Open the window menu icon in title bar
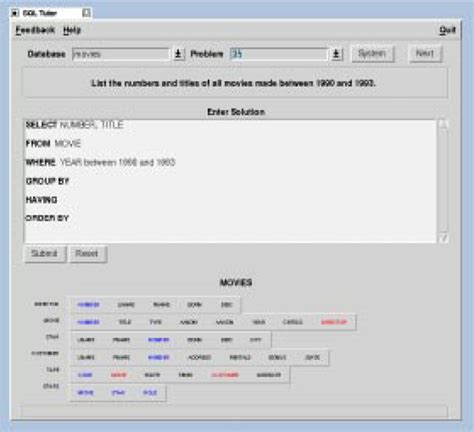Image resolution: width=474 pixels, height=432 pixels. [15, 13]
